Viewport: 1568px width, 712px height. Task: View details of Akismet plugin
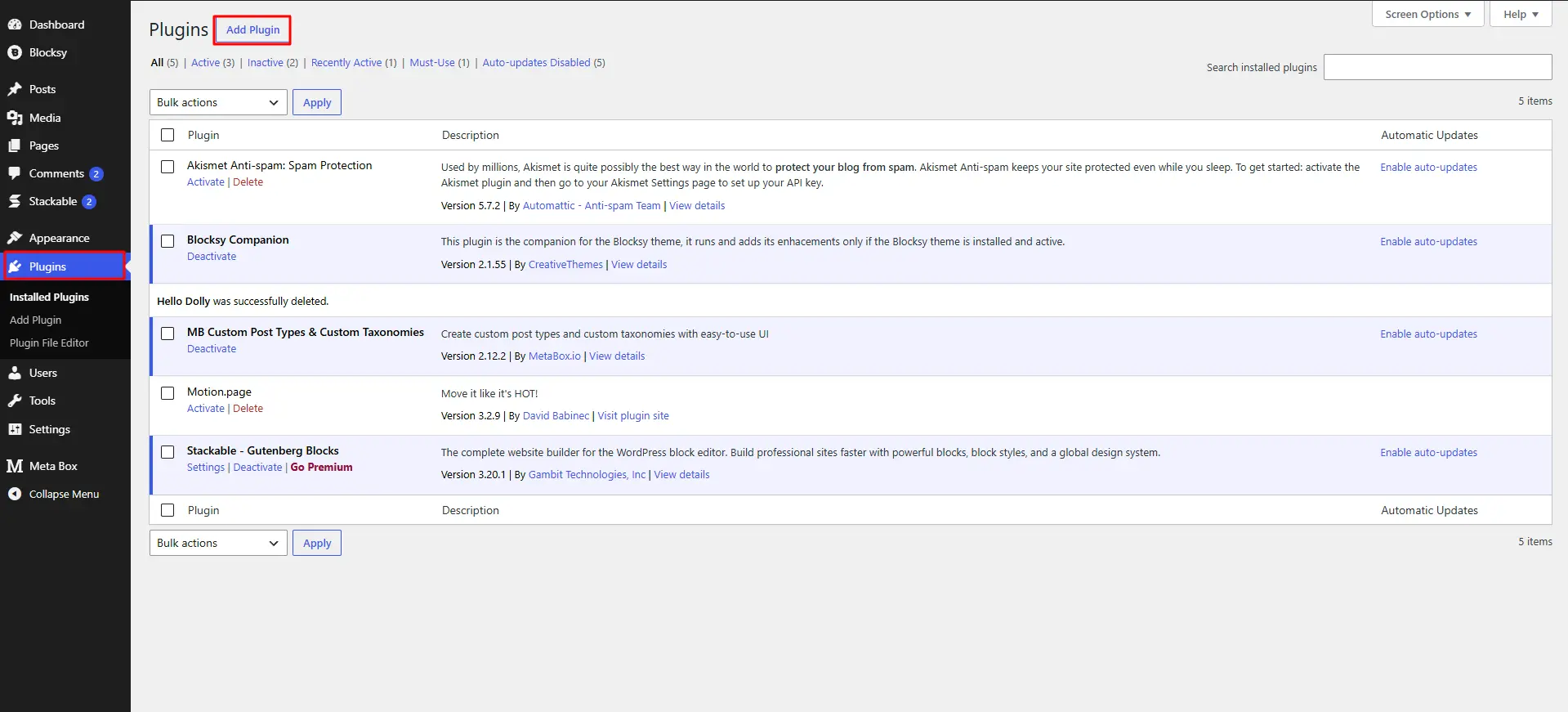697,206
